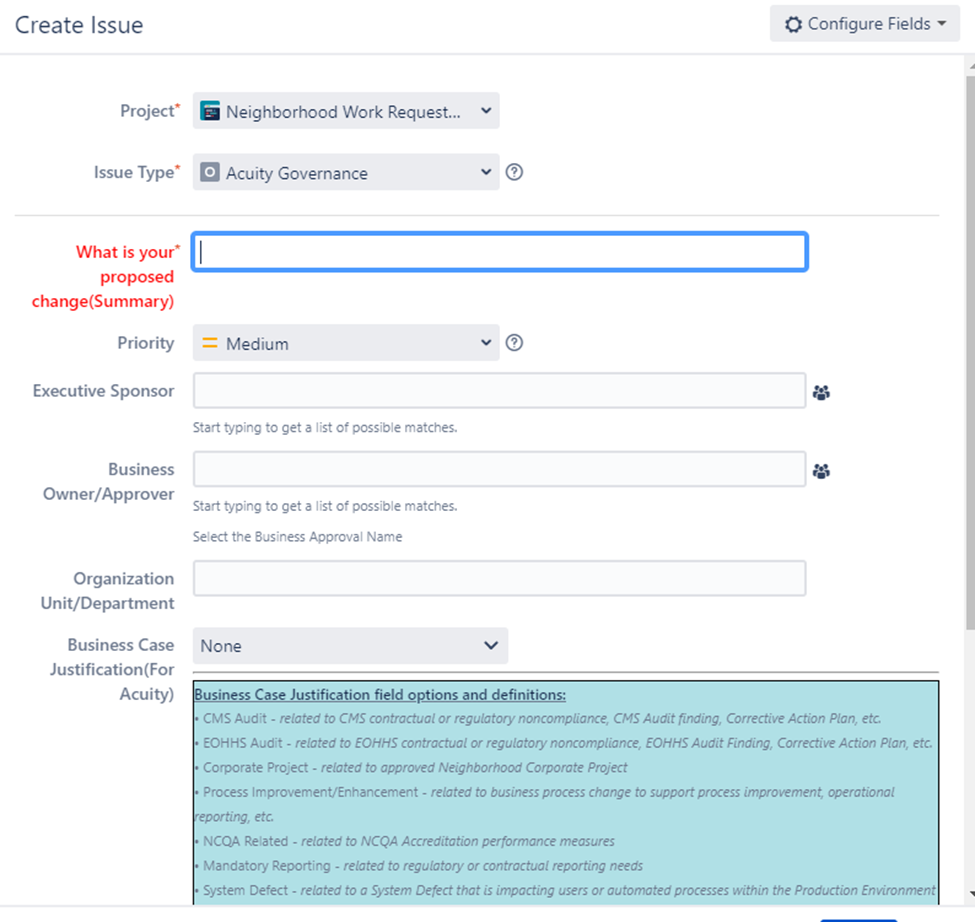This screenshot has height=922, width=975.
Task: Expand the Issue Type dropdown
Action: pyautogui.click(x=346, y=172)
